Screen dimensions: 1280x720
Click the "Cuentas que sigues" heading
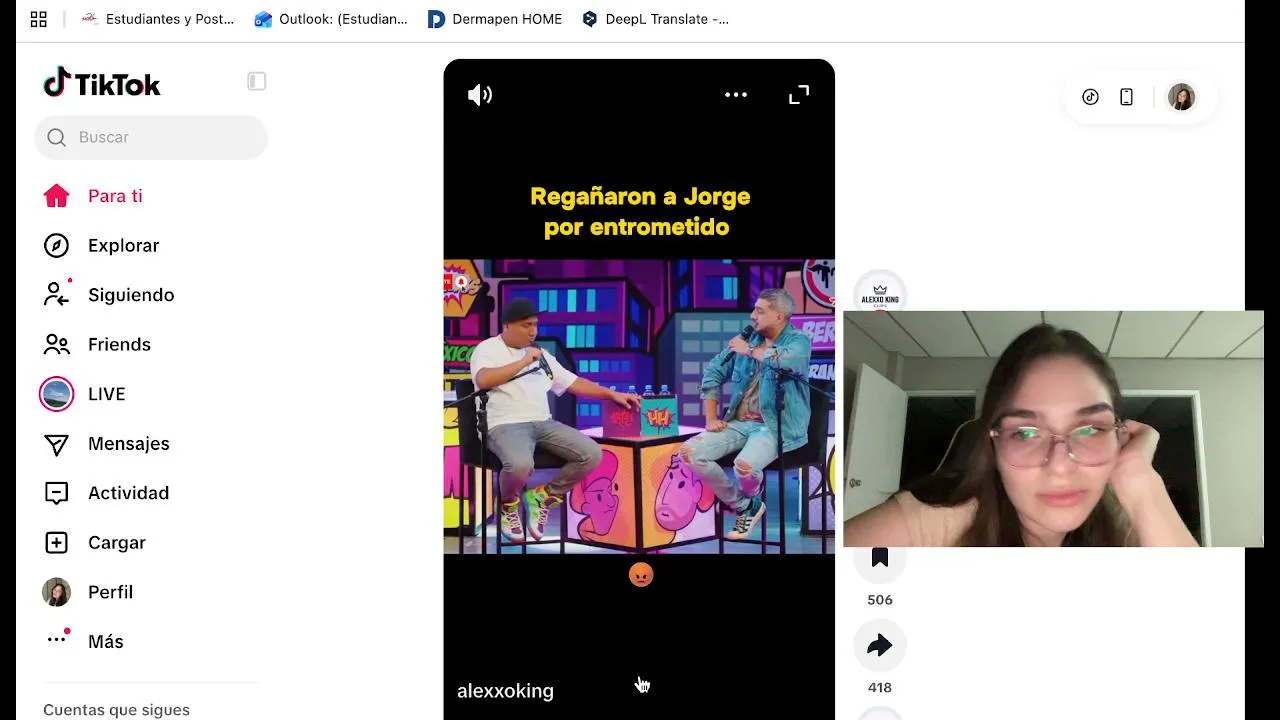point(116,710)
